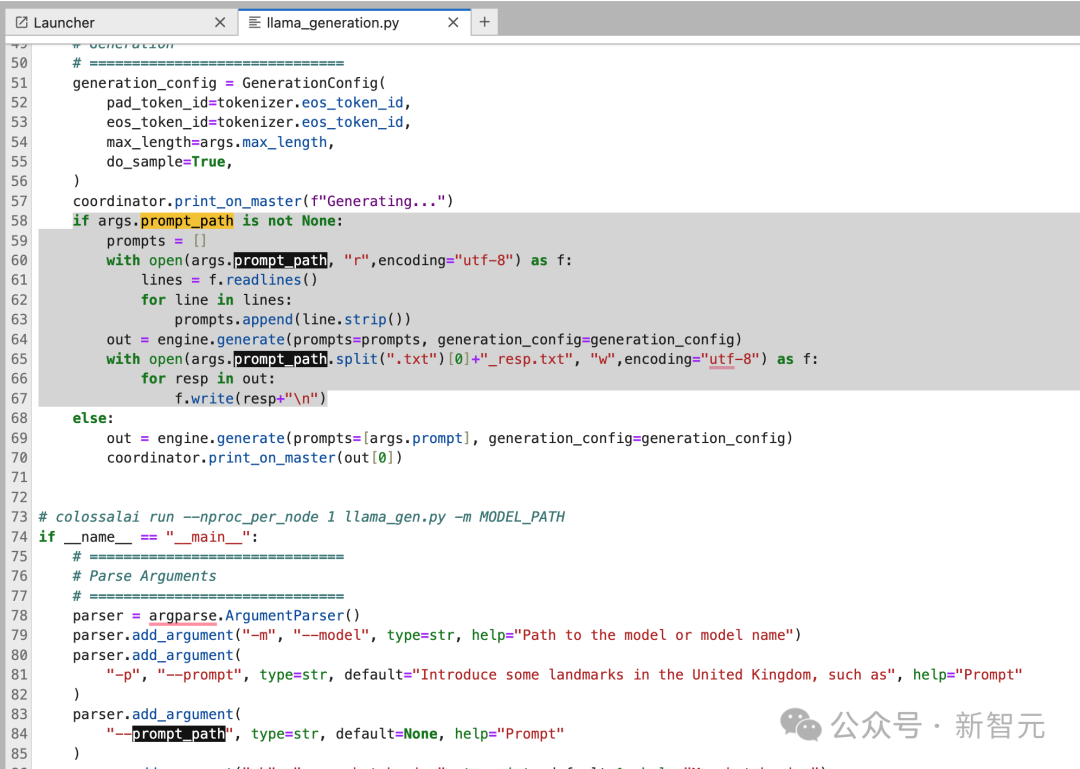The height and width of the screenshot is (769, 1080).
Task: Click the selected prompt_path on line 65
Action: [280, 359]
